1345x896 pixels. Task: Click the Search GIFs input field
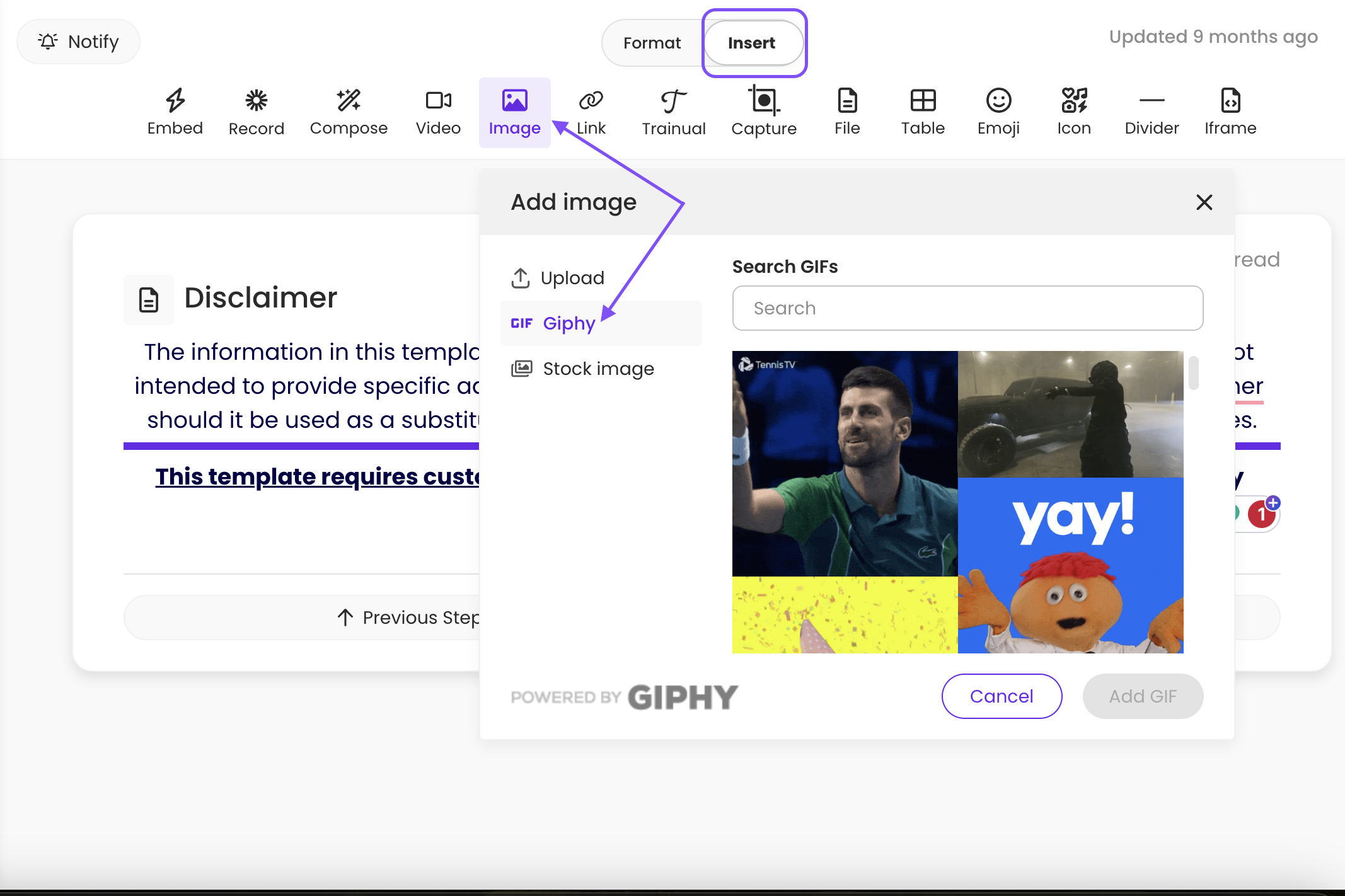click(967, 308)
